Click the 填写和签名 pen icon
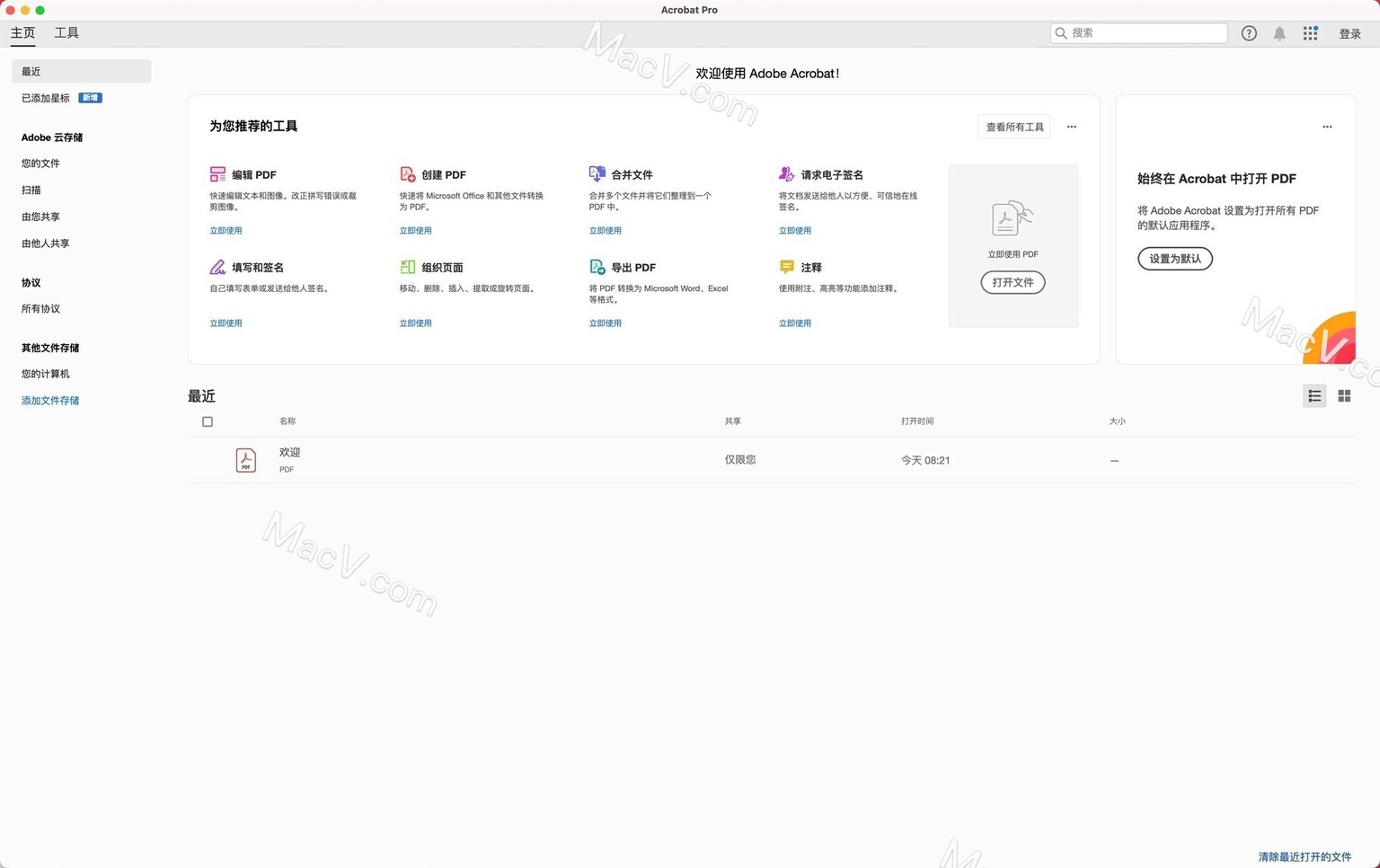The height and width of the screenshot is (868, 1380). [x=217, y=267]
